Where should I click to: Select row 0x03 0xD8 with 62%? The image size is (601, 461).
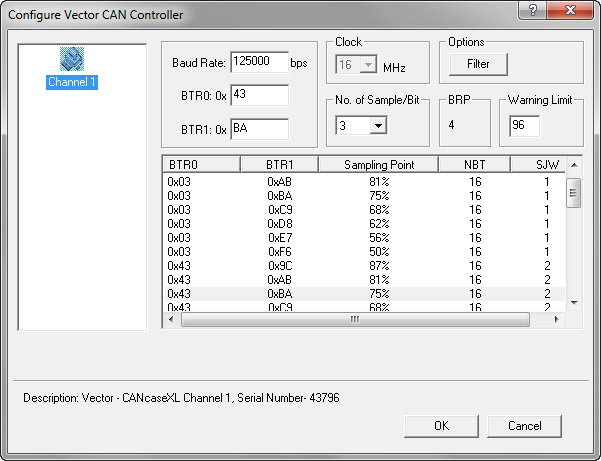[364, 224]
